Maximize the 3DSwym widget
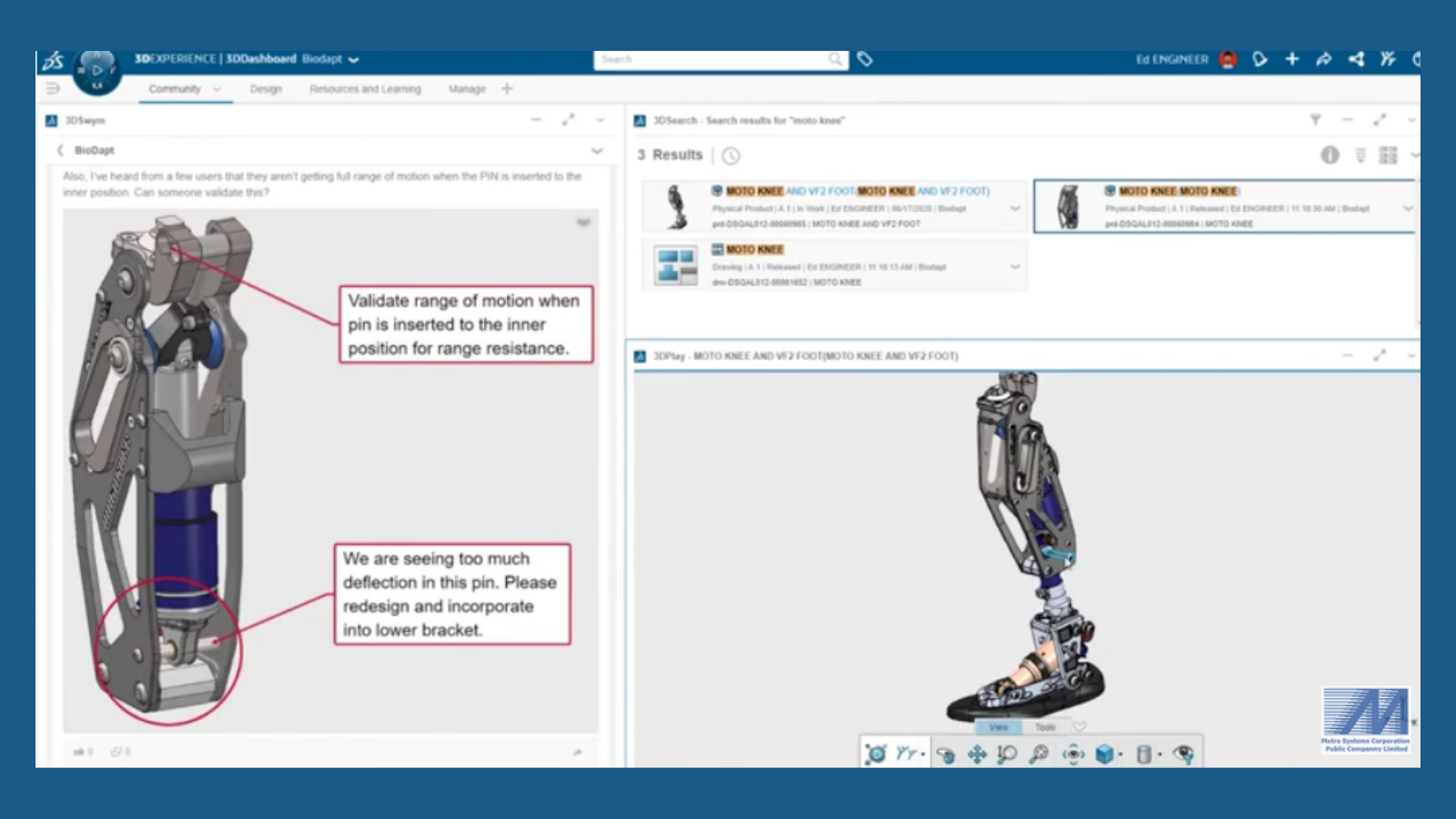 pyautogui.click(x=568, y=120)
